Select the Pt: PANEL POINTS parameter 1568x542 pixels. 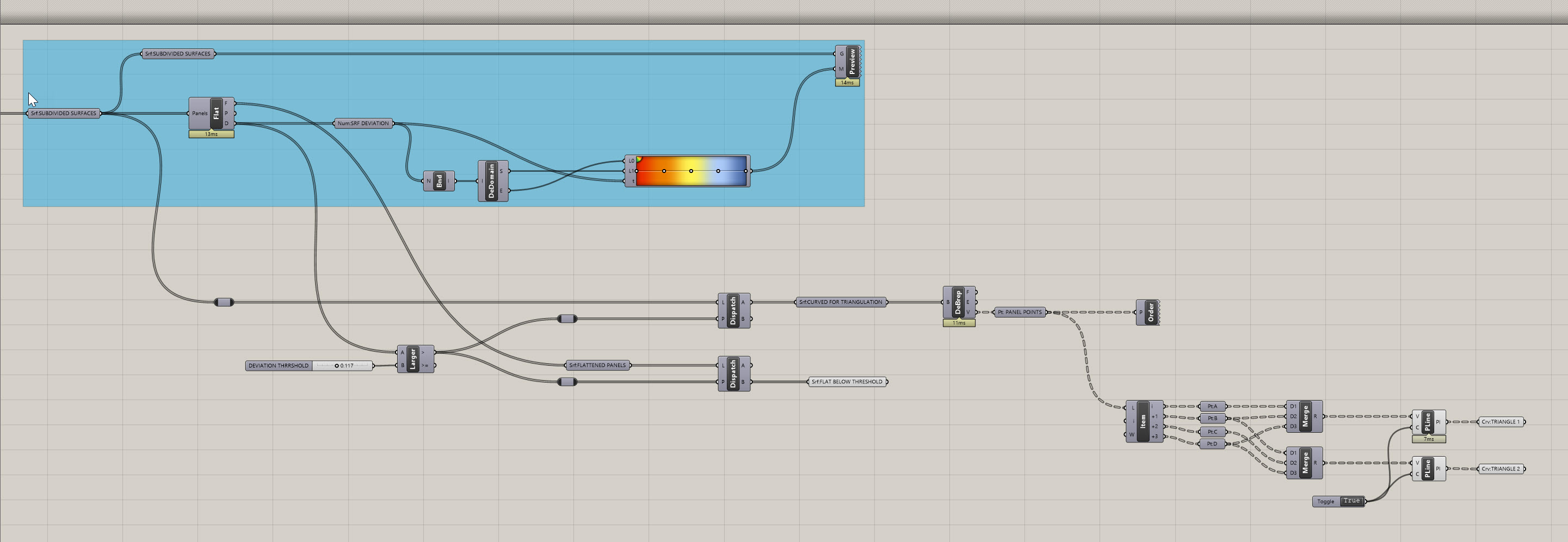point(1020,312)
